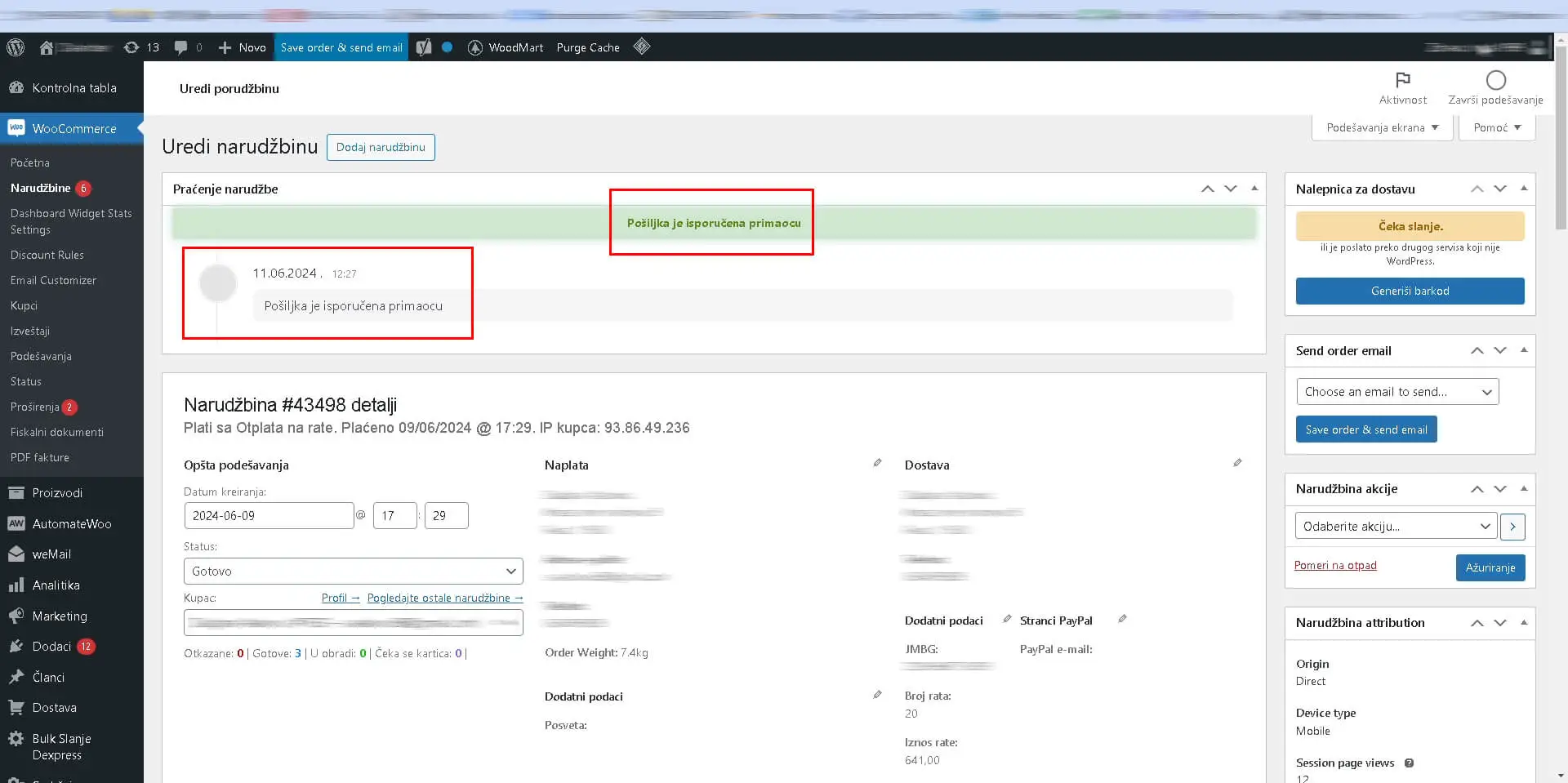This screenshot has height=783, width=1568.
Task: Click Save order & send email in sidebar panel
Action: tap(1366, 429)
